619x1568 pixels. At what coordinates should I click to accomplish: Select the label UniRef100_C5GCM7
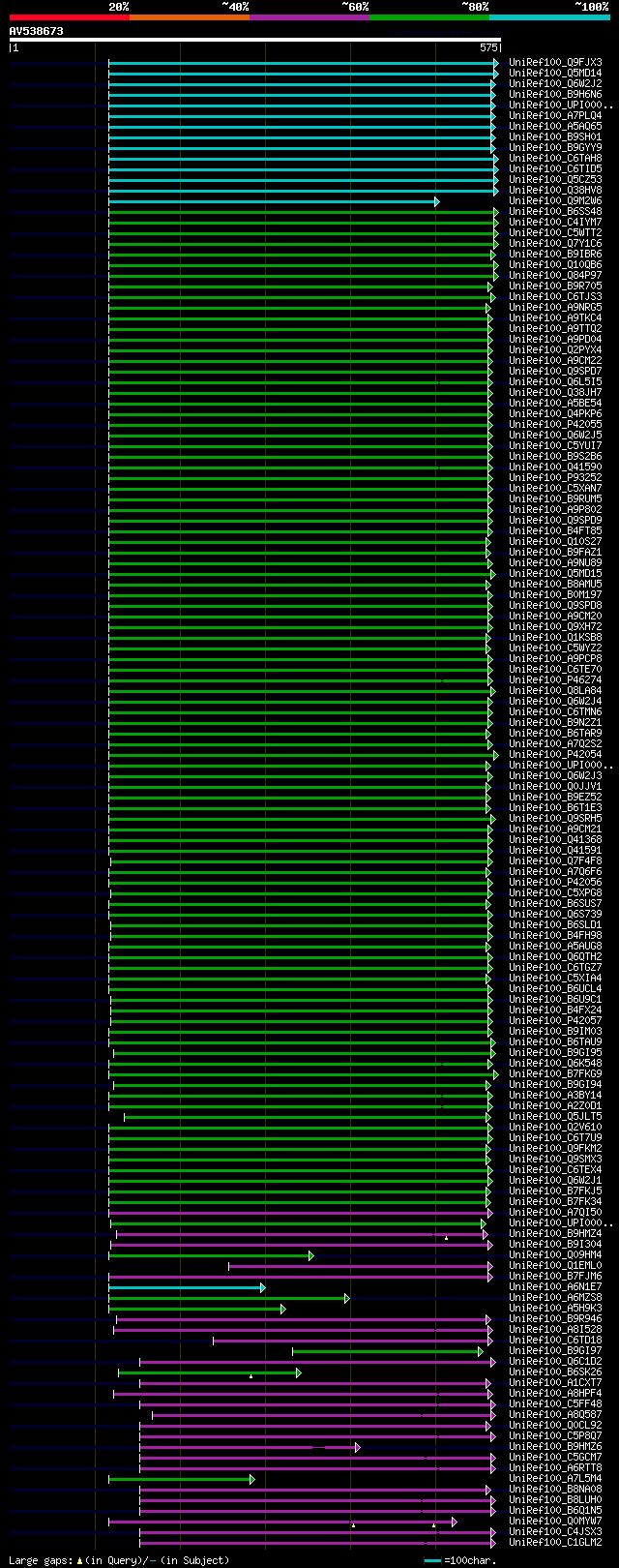tap(555, 1458)
